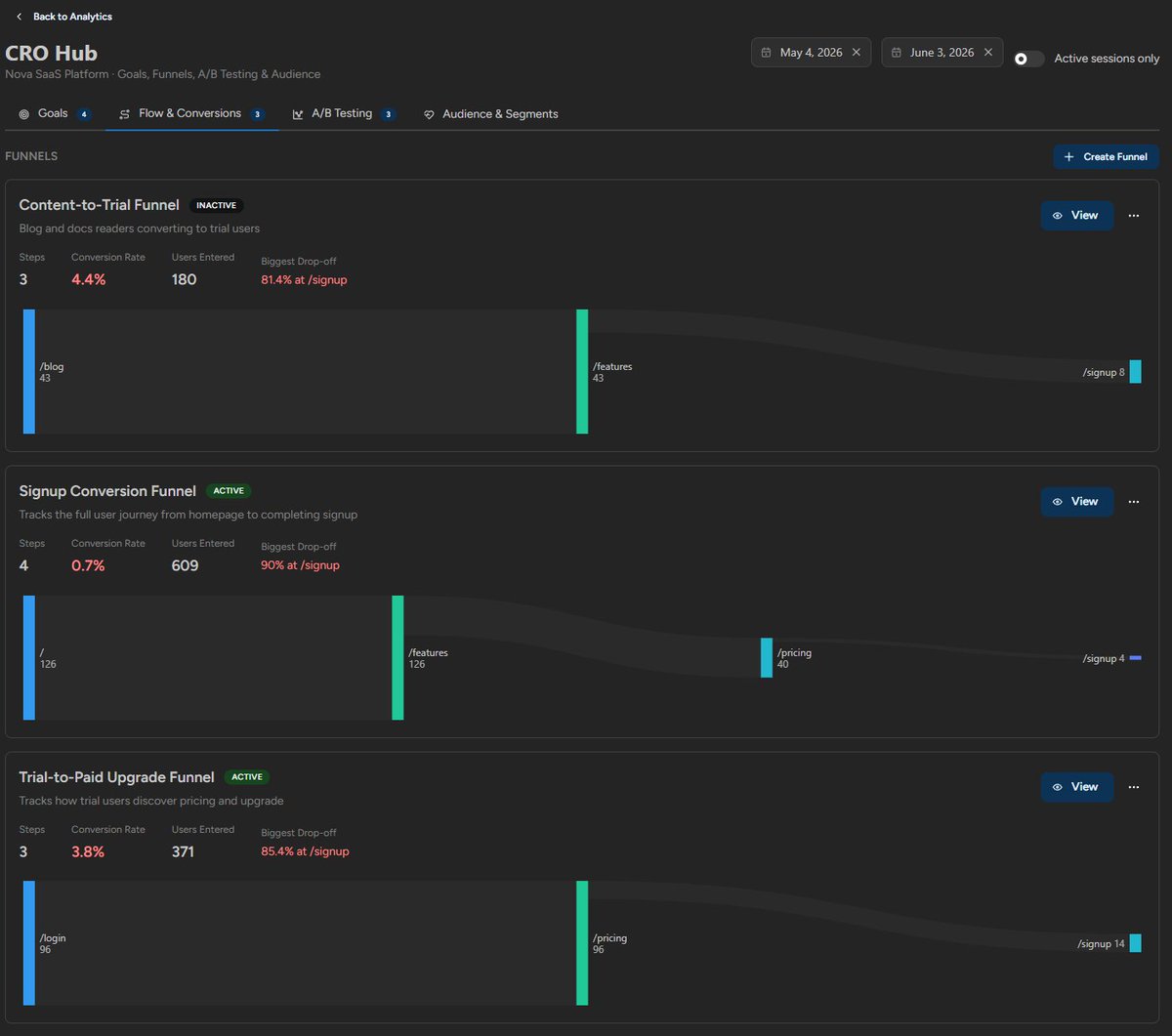Select the /signup 4 step bar

click(x=1135, y=658)
